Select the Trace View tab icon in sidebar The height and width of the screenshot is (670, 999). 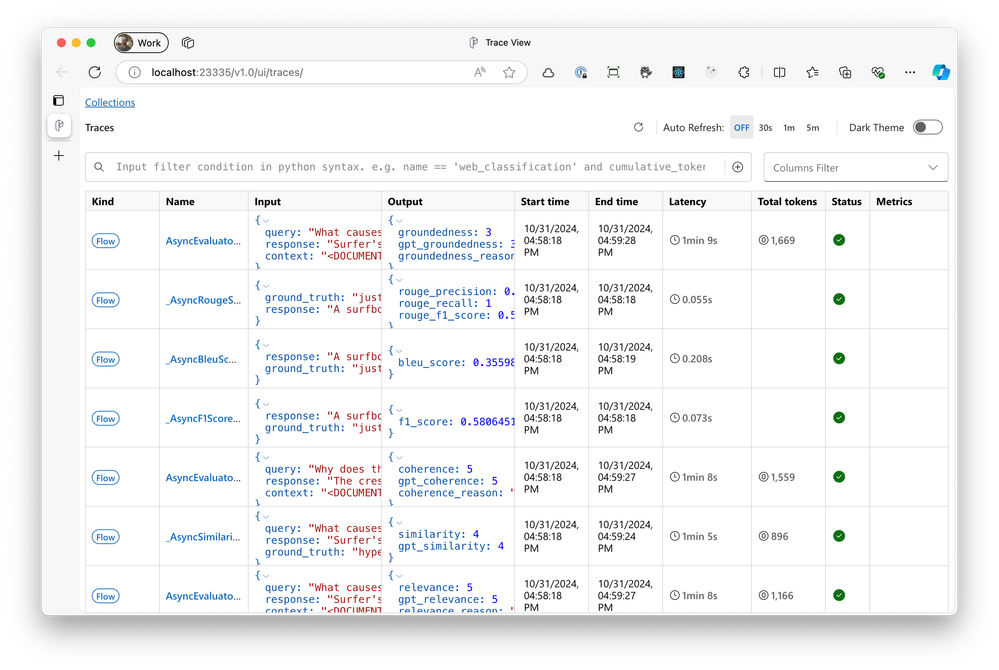pyautogui.click(x=59, y=125)
